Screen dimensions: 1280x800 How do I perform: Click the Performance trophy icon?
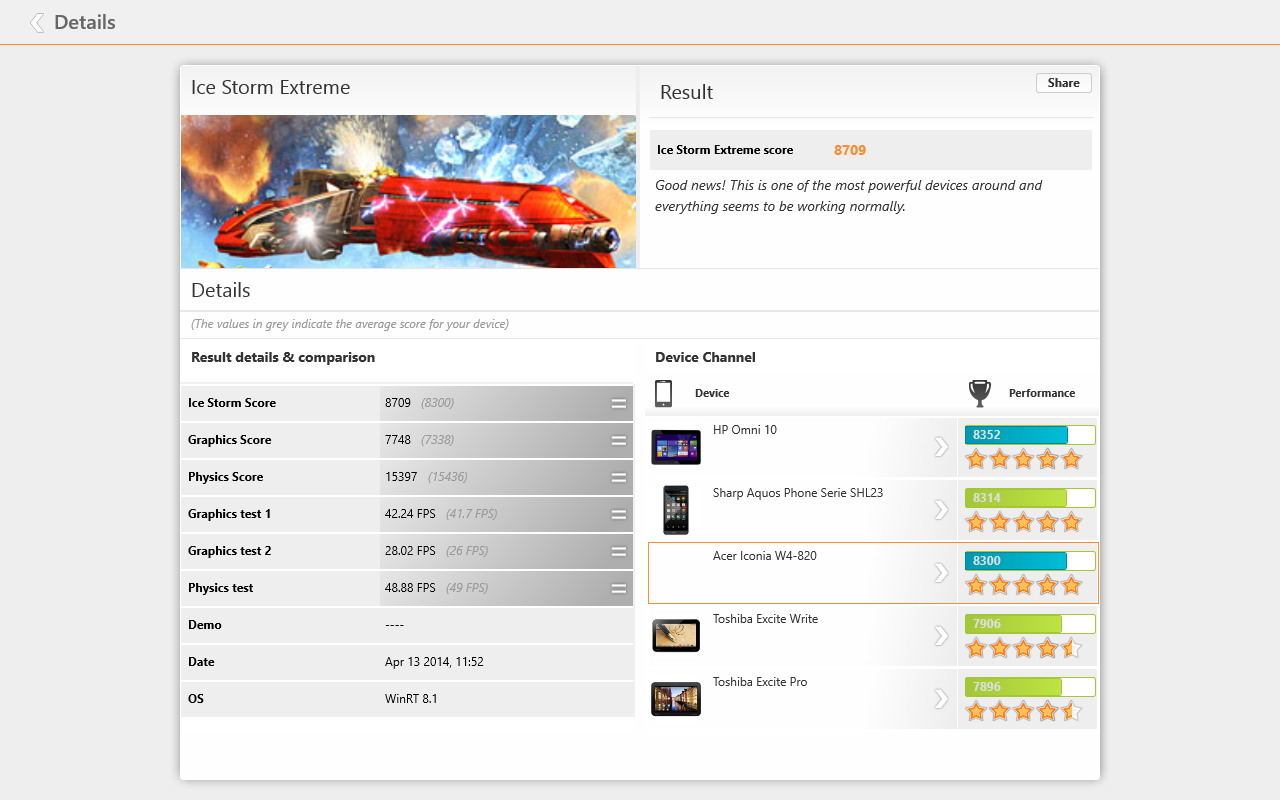pyautogui.click(x=980, y=393)
